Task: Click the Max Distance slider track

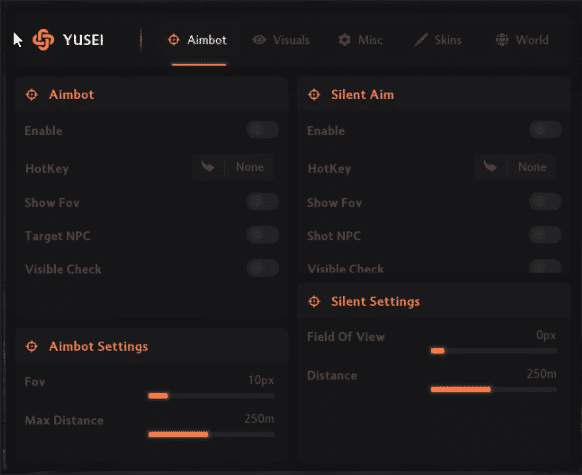Action: 211,435
